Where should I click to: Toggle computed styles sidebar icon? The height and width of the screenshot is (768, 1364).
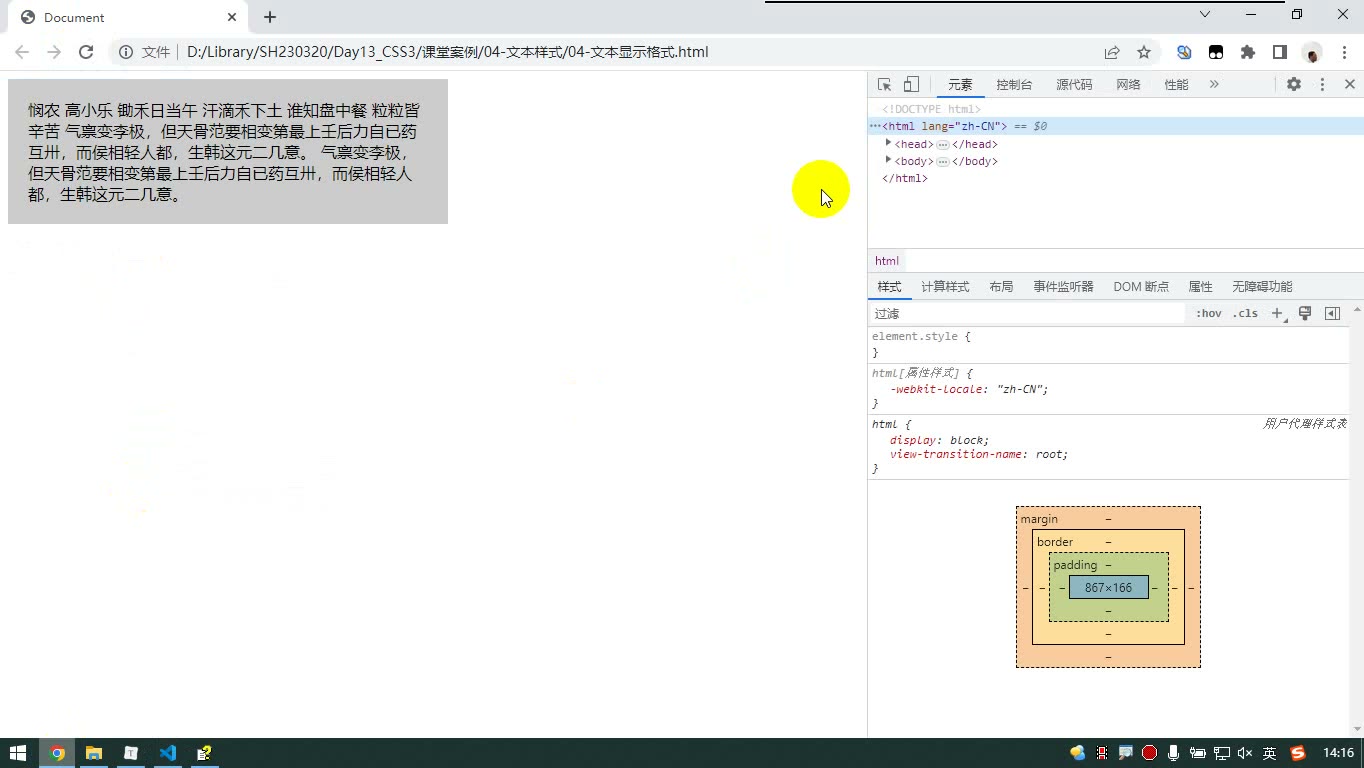(x=1332, y=314)
